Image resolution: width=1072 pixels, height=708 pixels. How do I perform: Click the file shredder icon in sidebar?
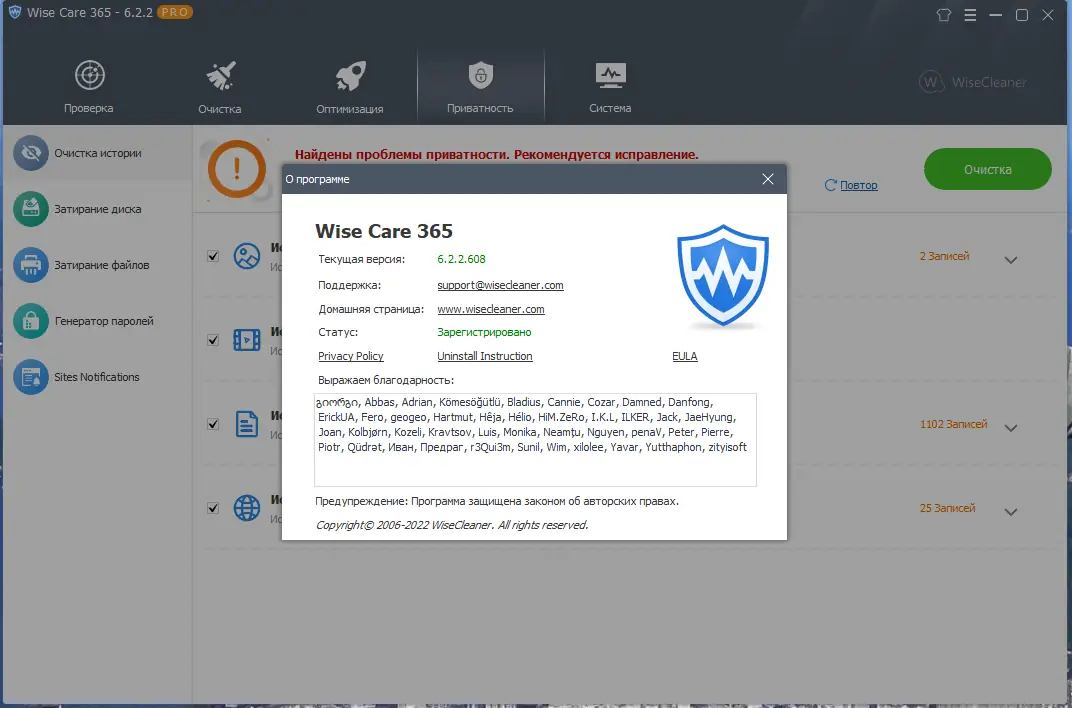pos(31,265)
